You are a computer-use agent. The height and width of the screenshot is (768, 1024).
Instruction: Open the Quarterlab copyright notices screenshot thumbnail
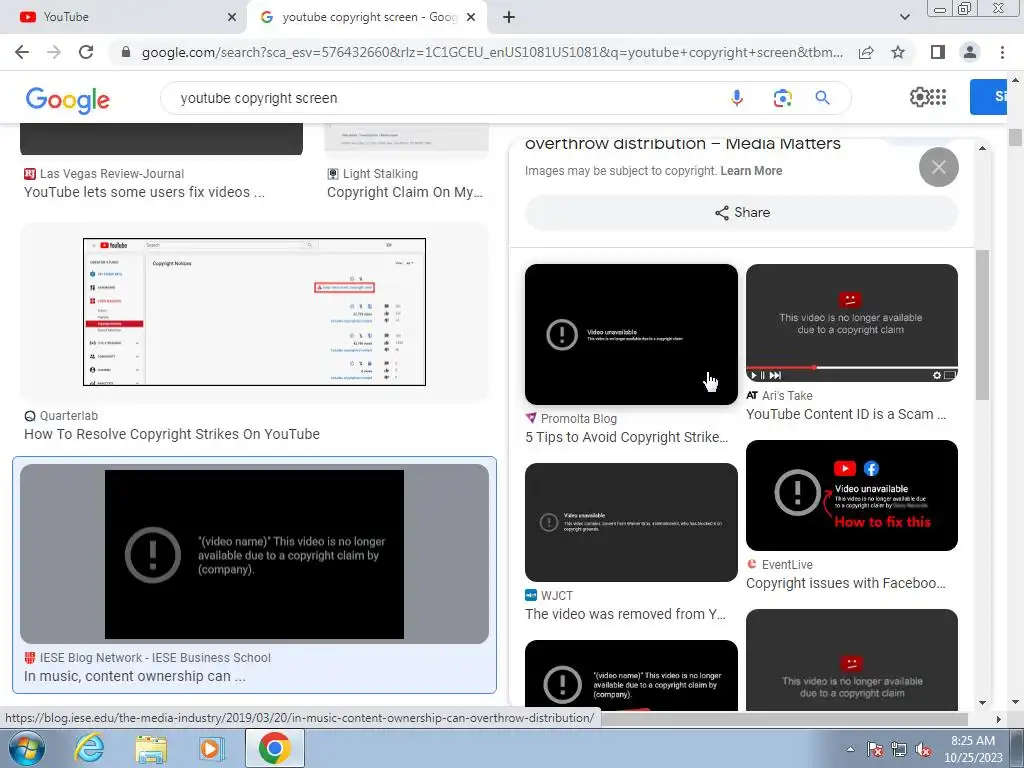point(254,312)
